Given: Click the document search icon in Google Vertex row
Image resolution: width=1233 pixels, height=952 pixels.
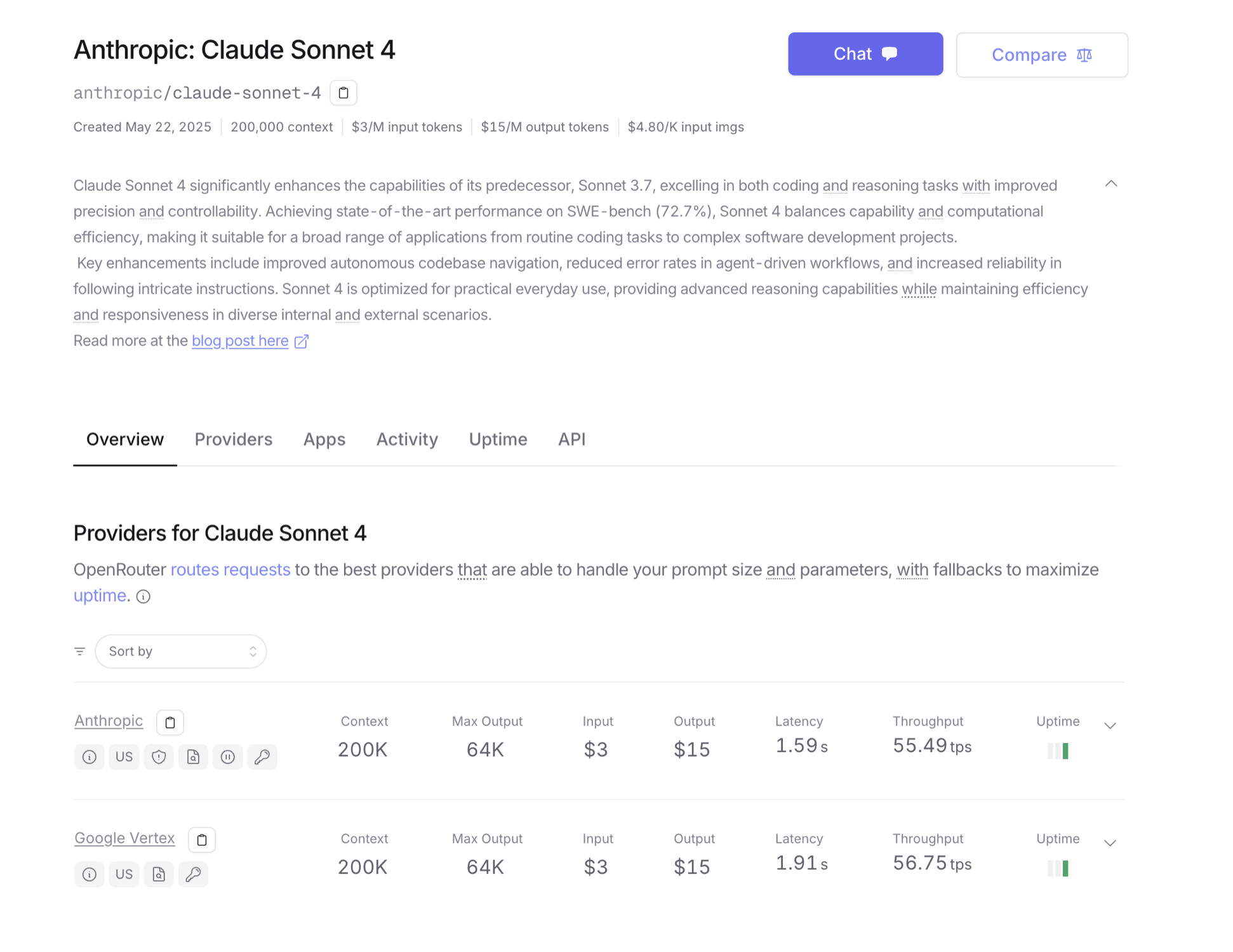Looking at the screenshot, I should (159, 875).
